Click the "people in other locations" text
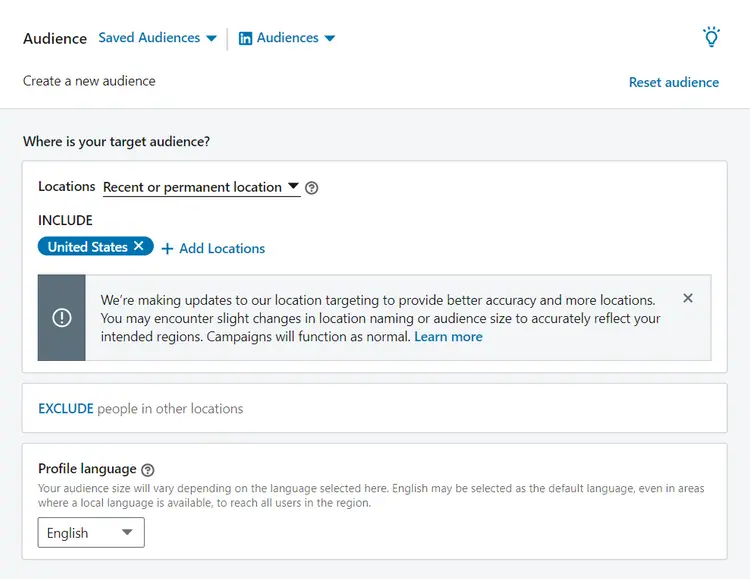 click(170, 408)
